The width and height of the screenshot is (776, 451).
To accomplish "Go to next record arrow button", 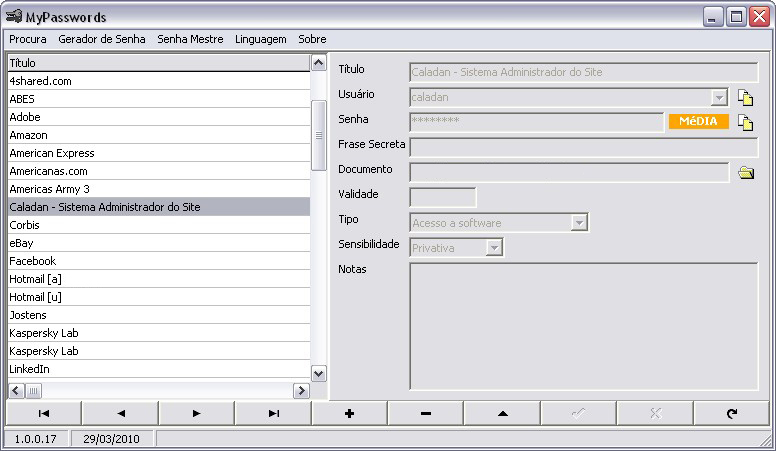I will point(196,413).
